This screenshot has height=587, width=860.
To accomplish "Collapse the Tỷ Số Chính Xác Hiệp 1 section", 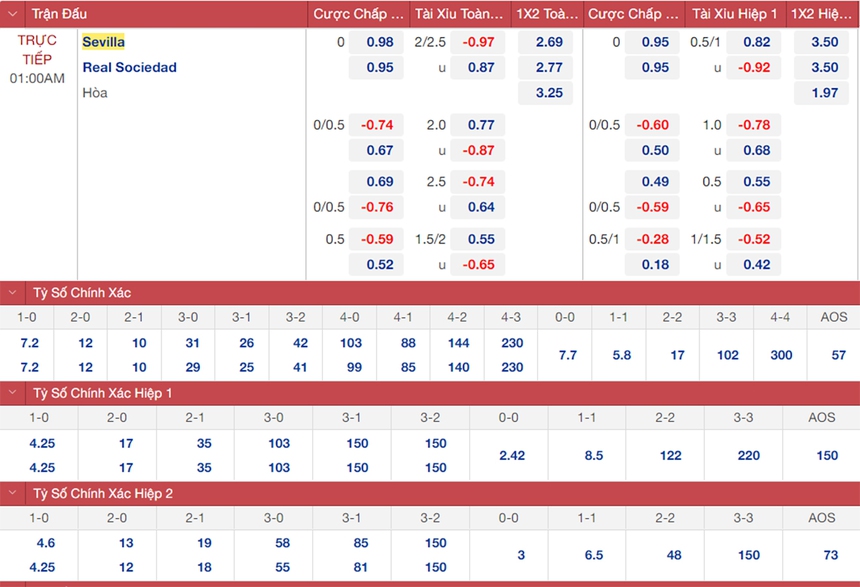I will point(13,393).
